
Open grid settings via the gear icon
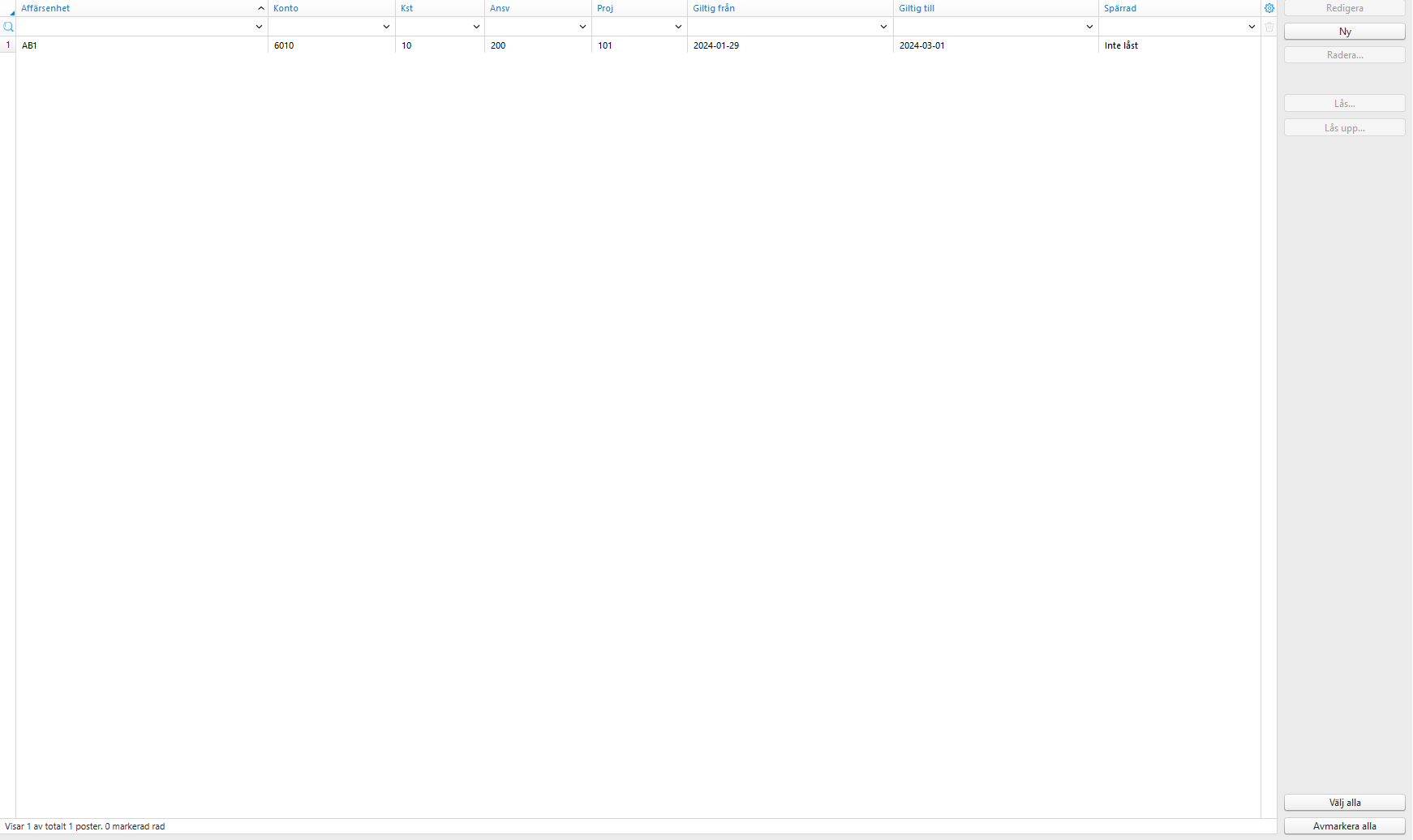click(1269, 8)
